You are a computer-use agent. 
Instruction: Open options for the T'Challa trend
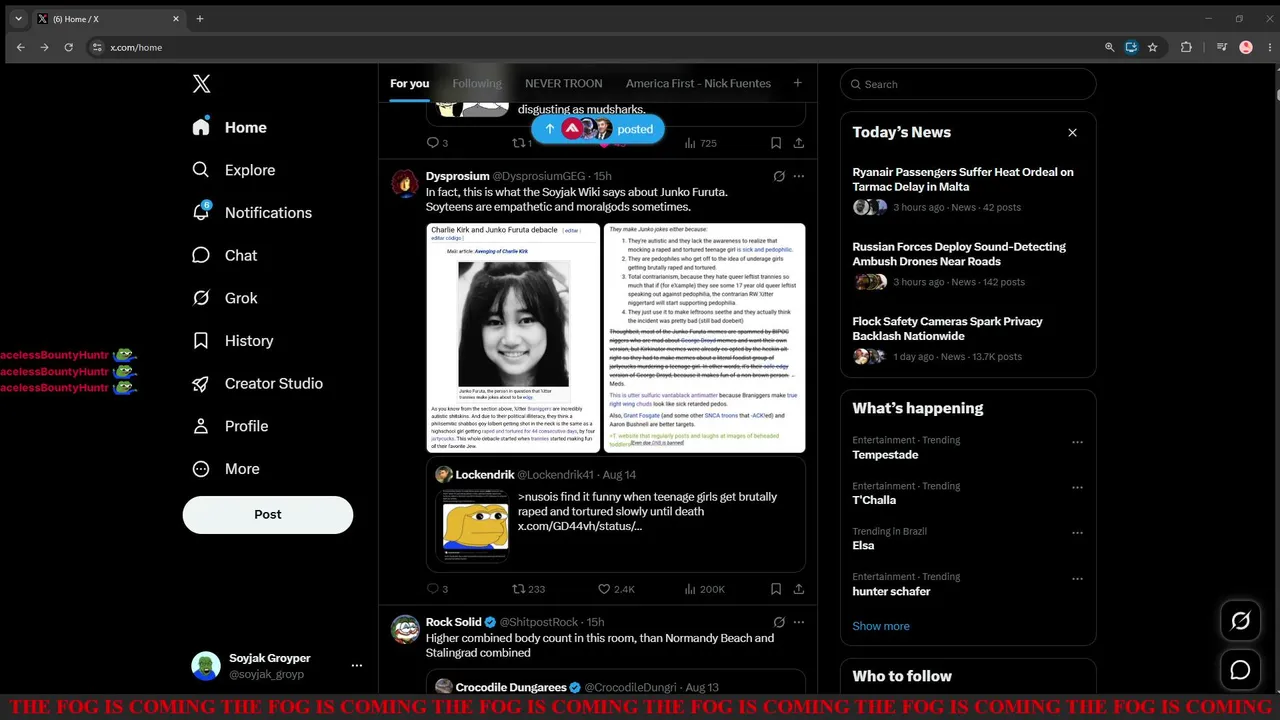pos(1077,488)
